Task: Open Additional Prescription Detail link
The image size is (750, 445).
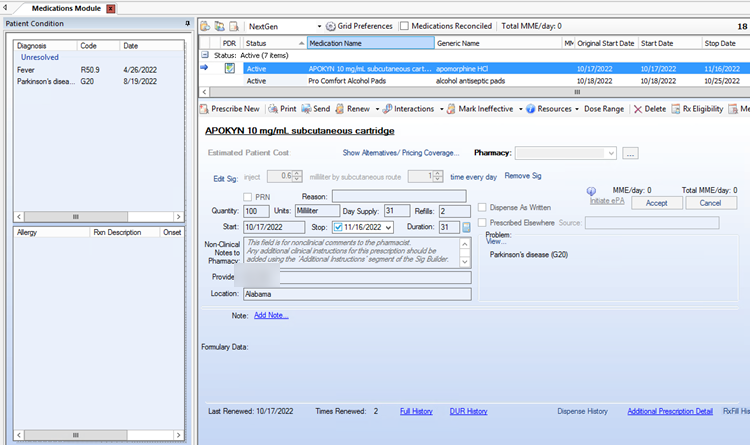Action: click(x=670, y=412)
